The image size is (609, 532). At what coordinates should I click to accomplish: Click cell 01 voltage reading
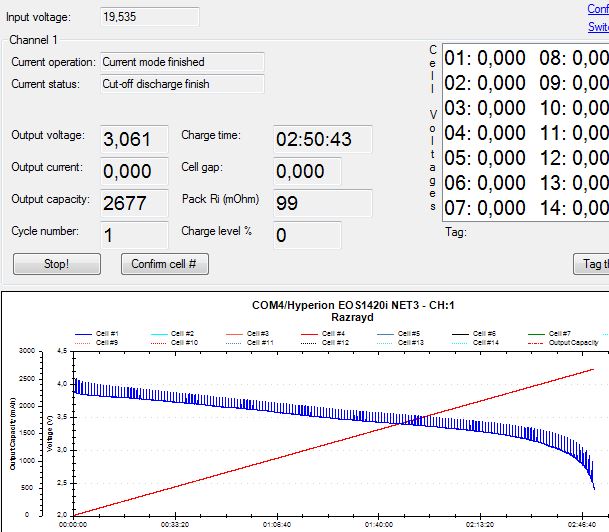485,57
